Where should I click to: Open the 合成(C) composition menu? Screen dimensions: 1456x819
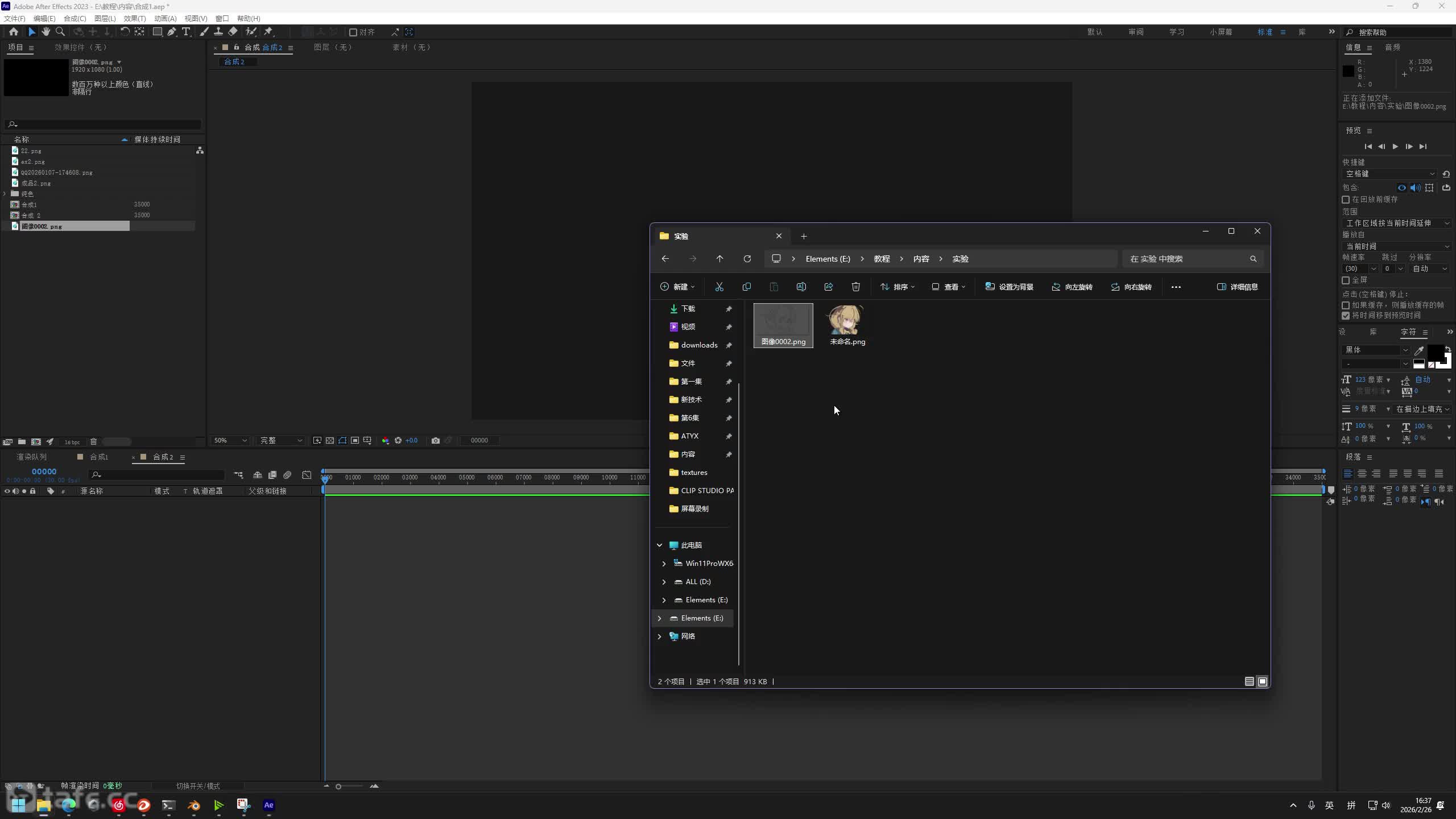coord(75,18)
